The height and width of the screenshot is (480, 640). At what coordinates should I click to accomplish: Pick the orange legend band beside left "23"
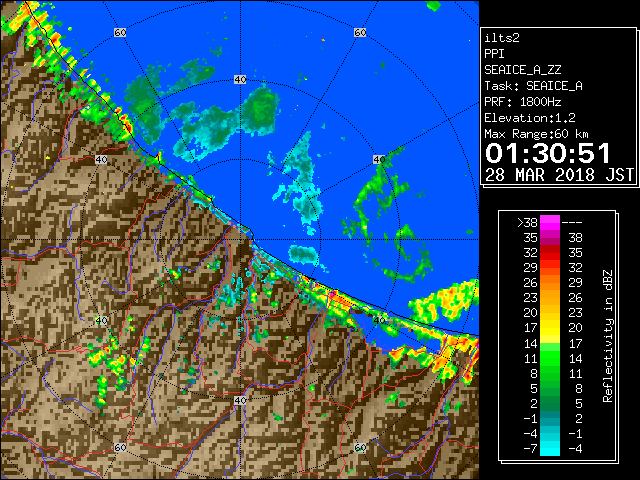pyautogui.click(x=550, y=298)
